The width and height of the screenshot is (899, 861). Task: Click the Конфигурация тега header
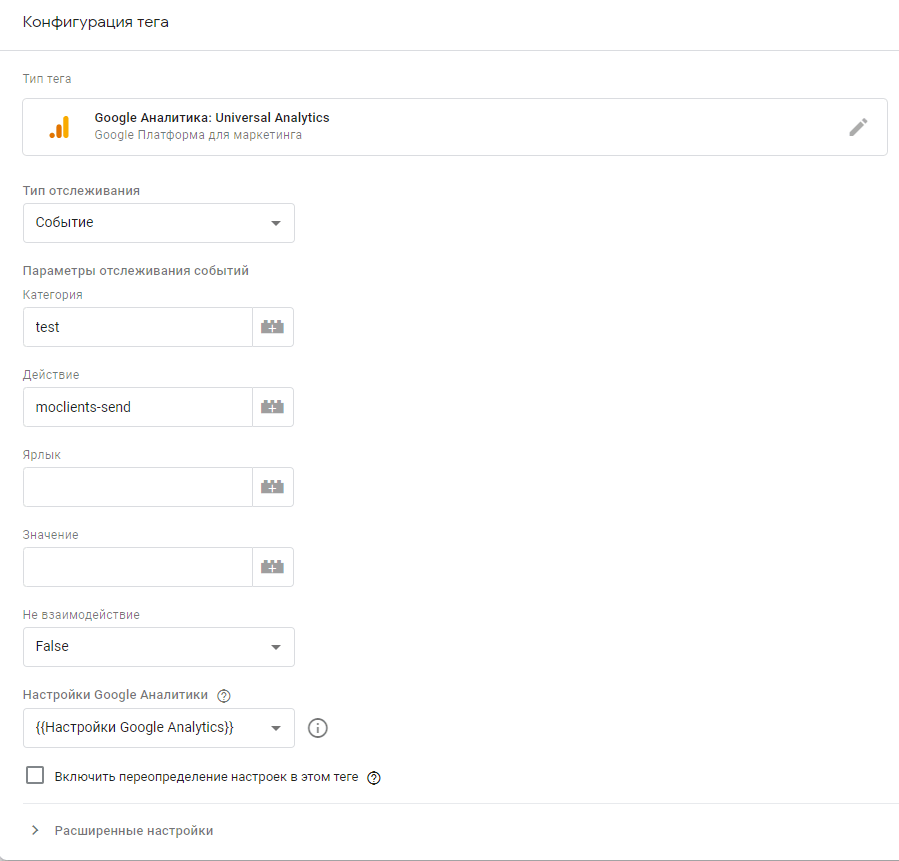[96, 23]
